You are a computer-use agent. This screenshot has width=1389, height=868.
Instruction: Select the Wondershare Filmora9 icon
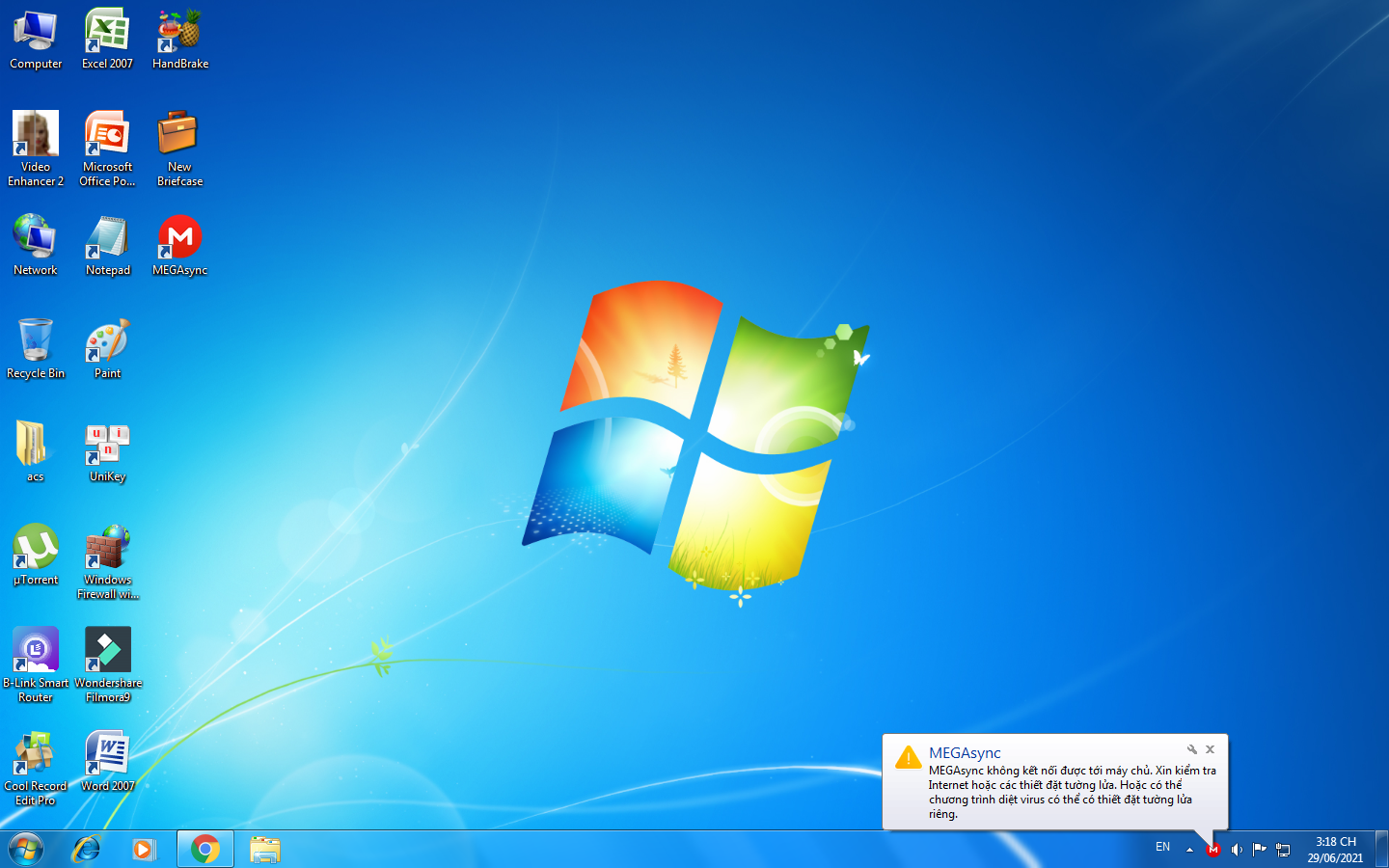click(108, 665)
